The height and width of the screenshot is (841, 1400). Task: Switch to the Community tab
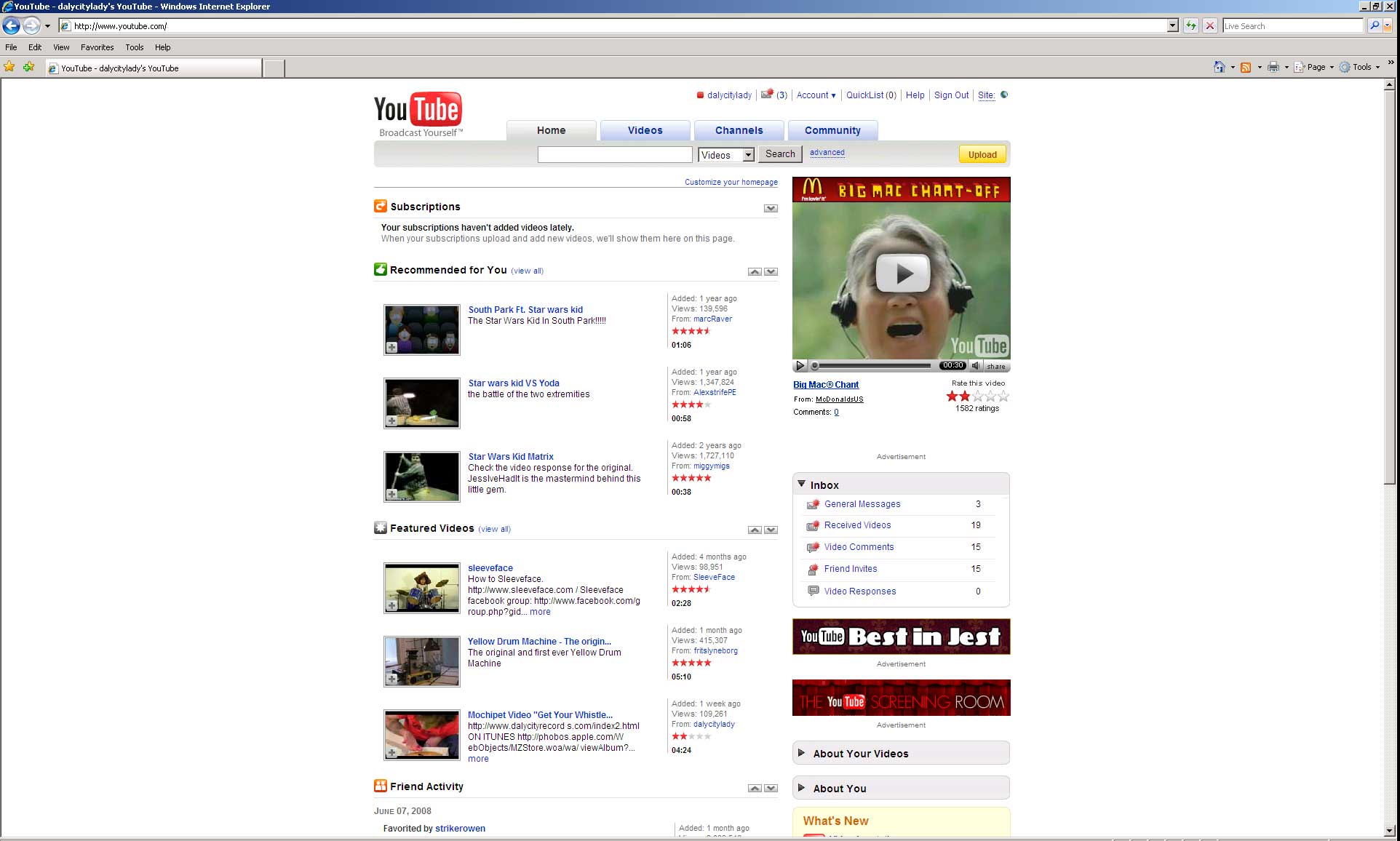coord(832,130)
